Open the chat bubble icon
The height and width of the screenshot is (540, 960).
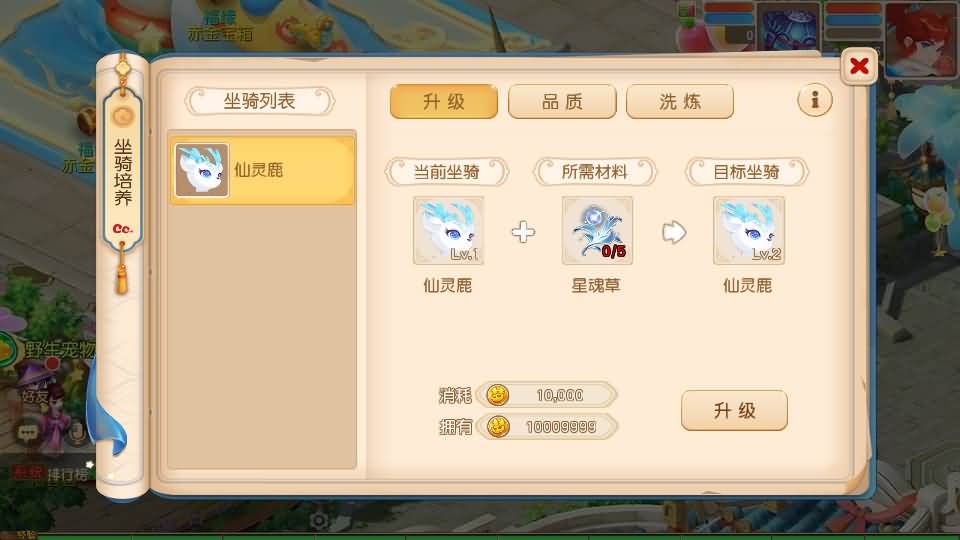(x=28, y=432)
